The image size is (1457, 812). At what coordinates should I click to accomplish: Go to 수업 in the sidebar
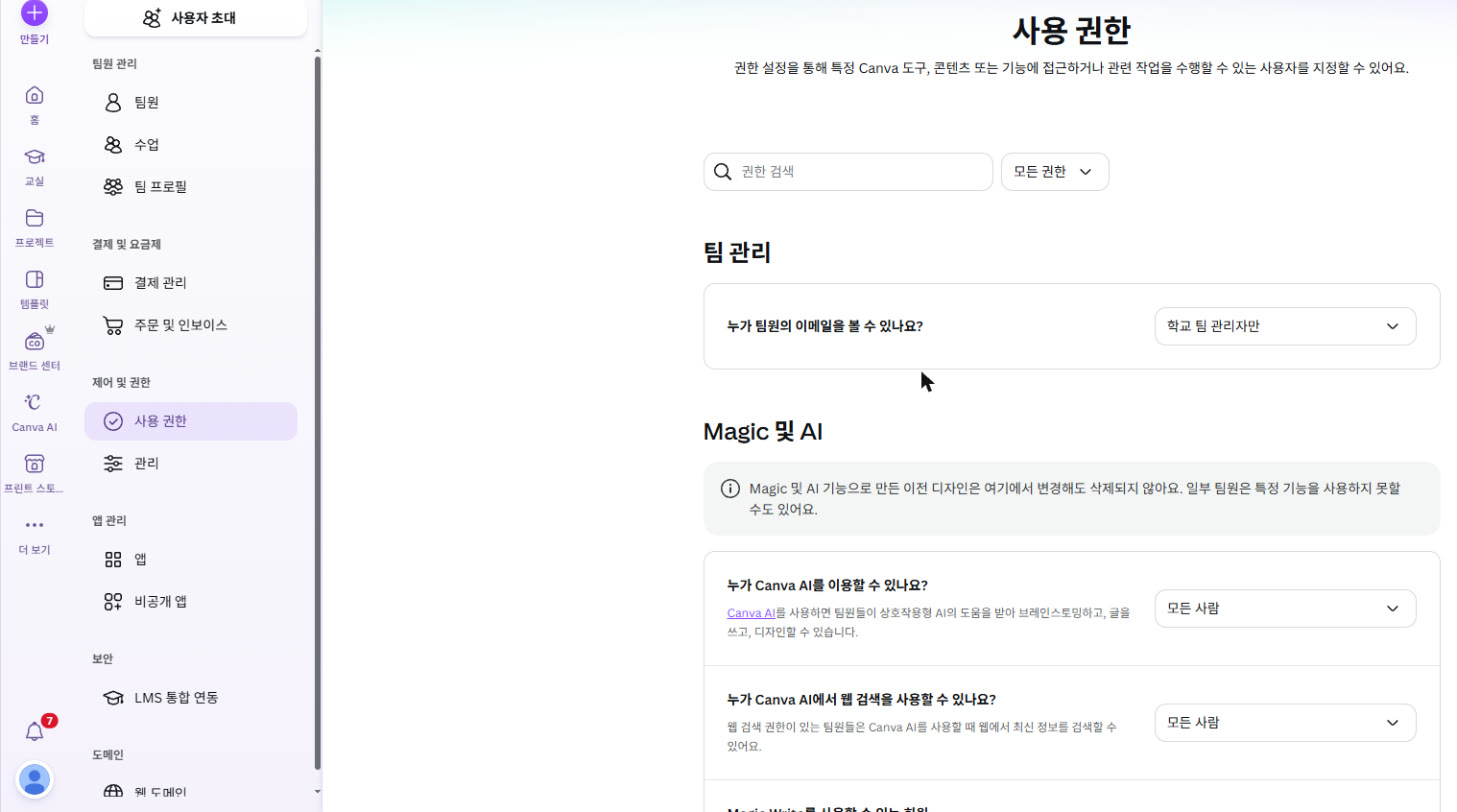coord(191,144)
